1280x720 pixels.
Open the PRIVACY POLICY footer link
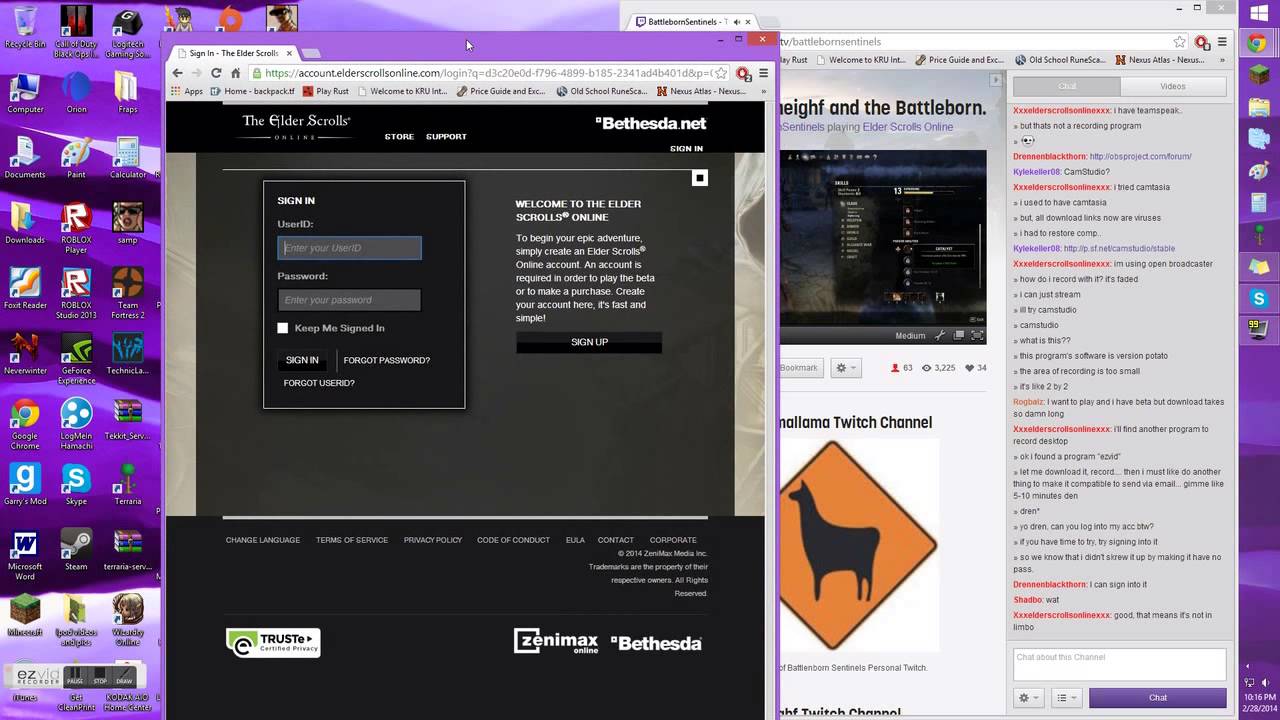[x=433, y=540]
